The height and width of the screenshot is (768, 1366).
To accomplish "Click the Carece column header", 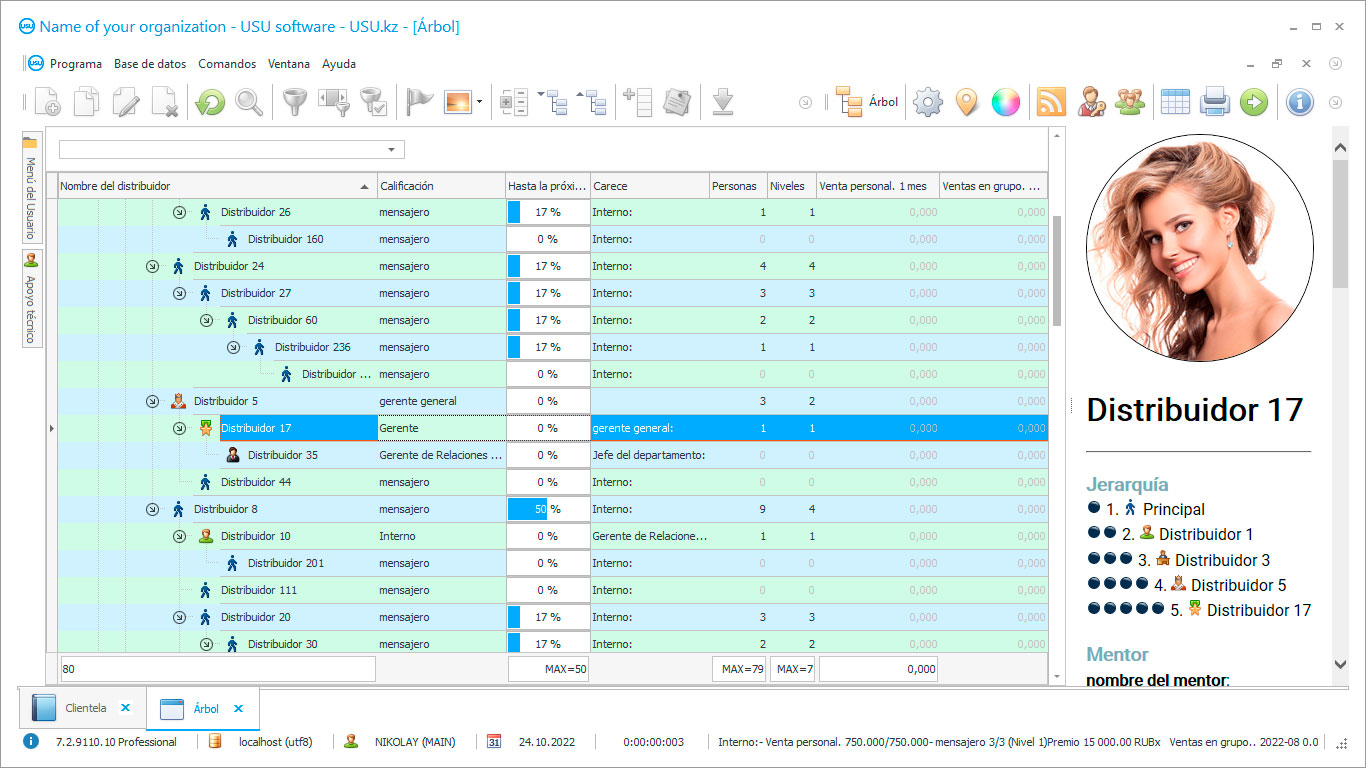I will [649, 186].
